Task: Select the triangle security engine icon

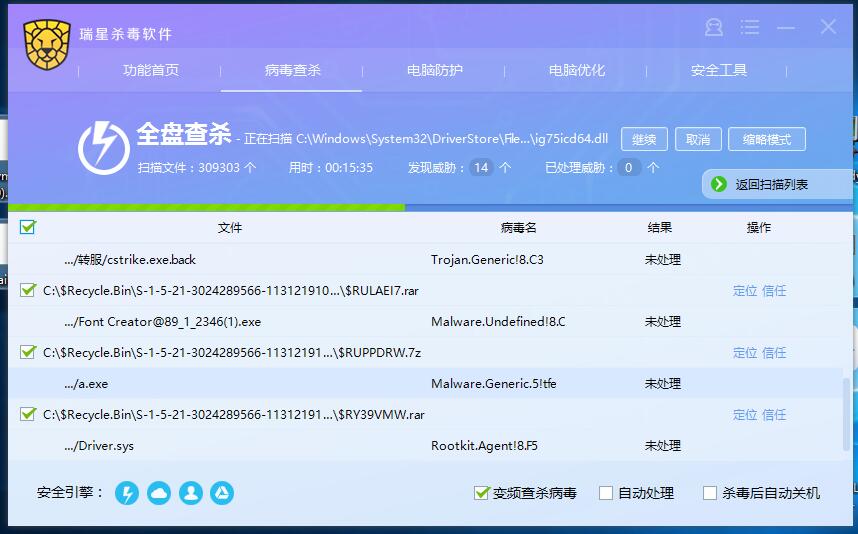Action: [222, 493]
